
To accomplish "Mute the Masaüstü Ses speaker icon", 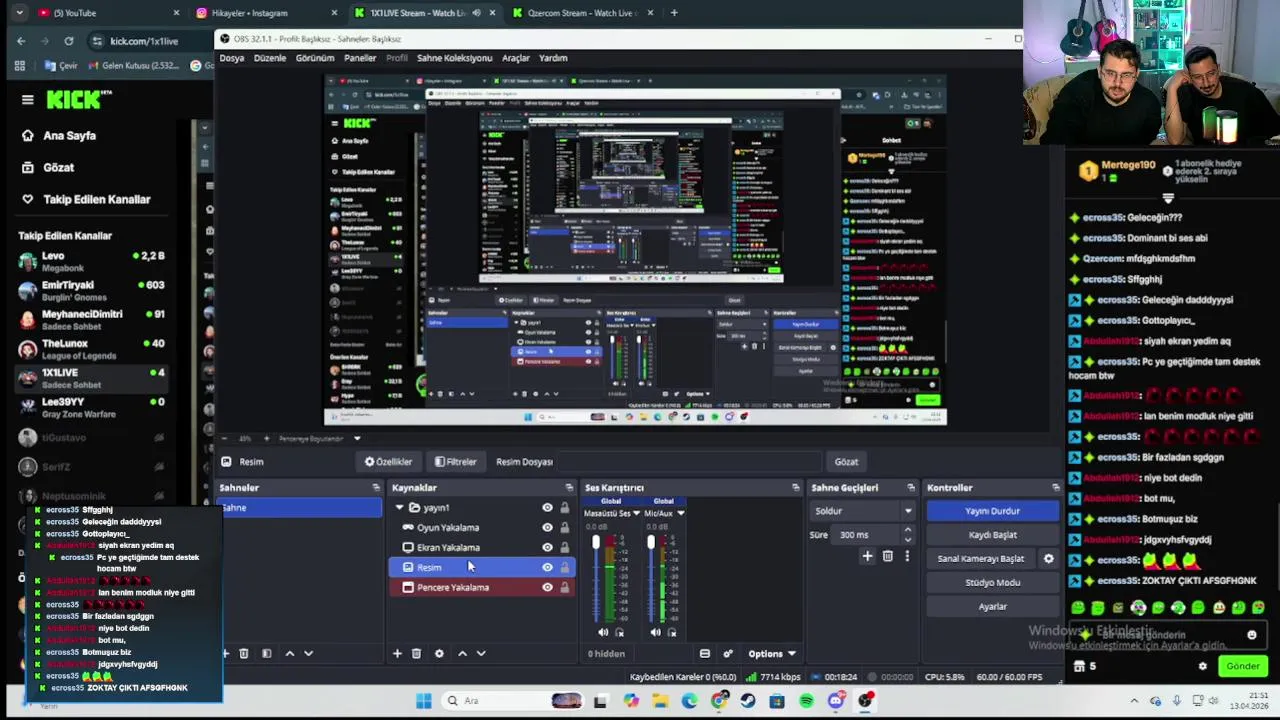I will coord(603,632).
